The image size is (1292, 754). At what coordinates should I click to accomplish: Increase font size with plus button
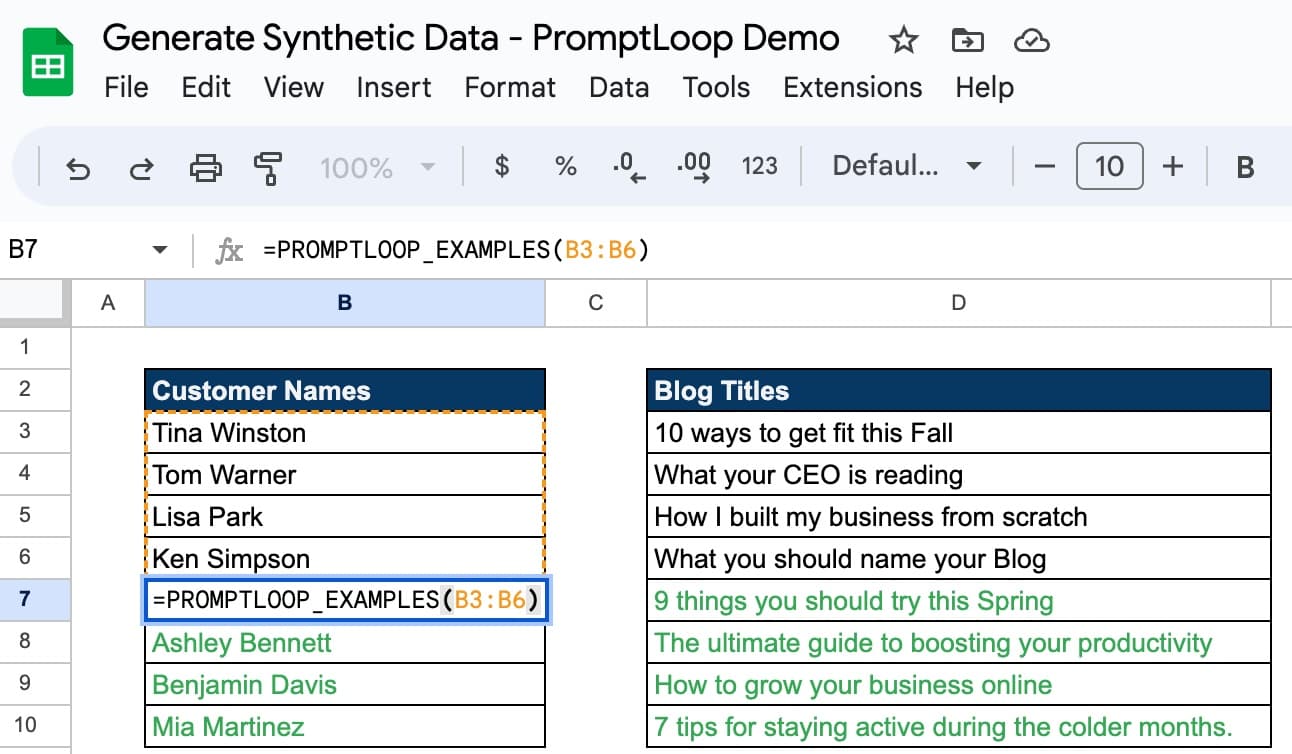pos(1173,166)
